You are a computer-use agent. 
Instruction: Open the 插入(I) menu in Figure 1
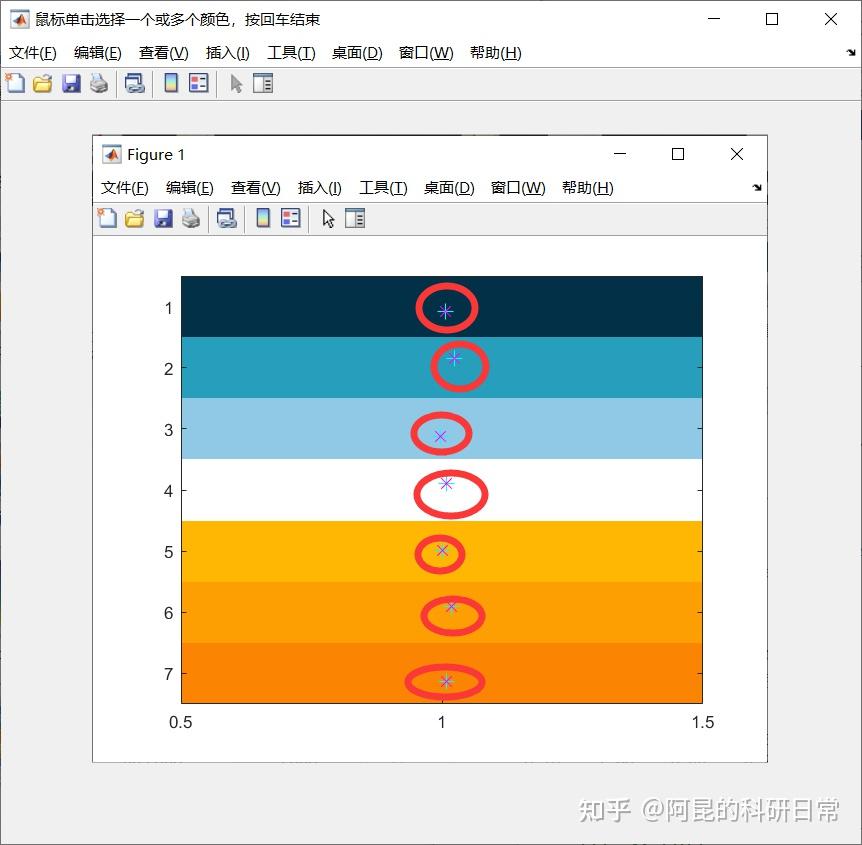click(x=319, y=187)
